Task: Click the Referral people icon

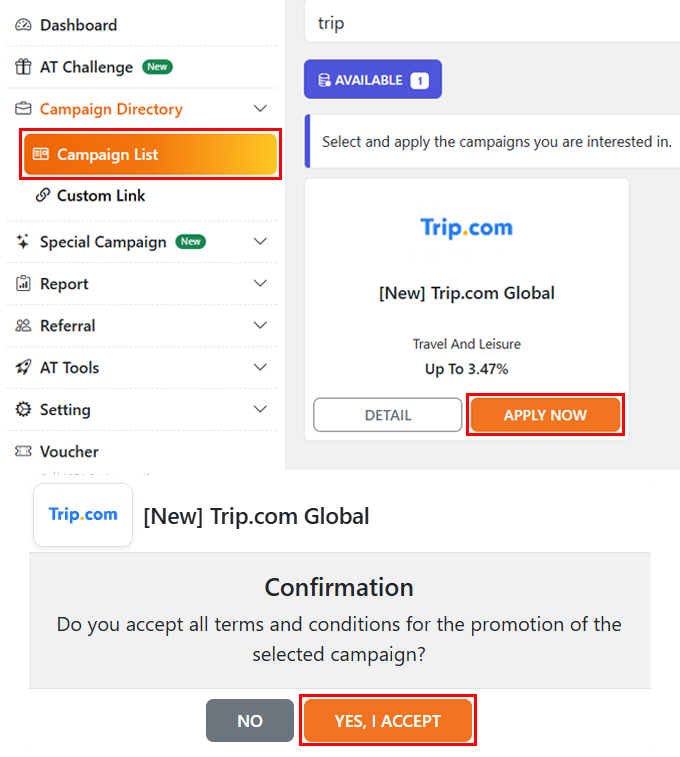Action: pos(23,326)
